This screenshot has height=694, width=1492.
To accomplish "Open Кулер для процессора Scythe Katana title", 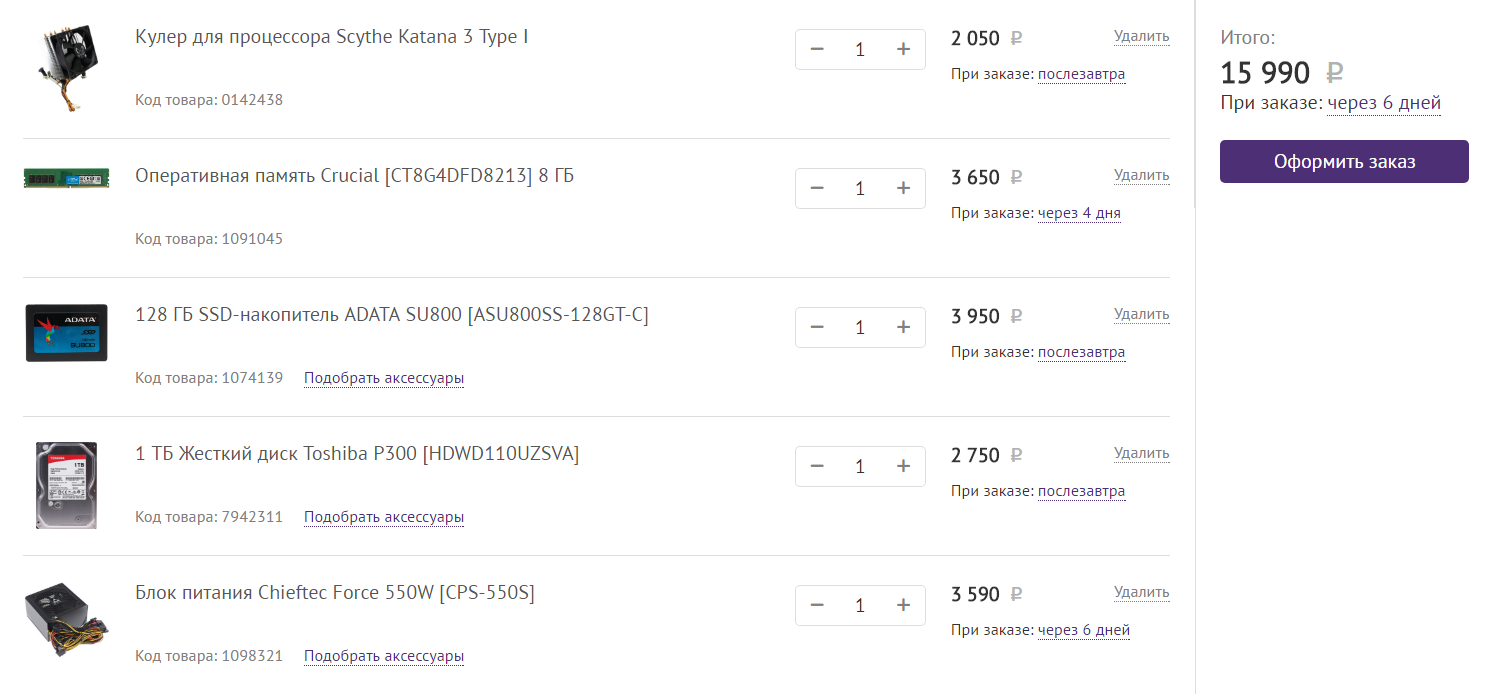I will (x=331, y=37).
